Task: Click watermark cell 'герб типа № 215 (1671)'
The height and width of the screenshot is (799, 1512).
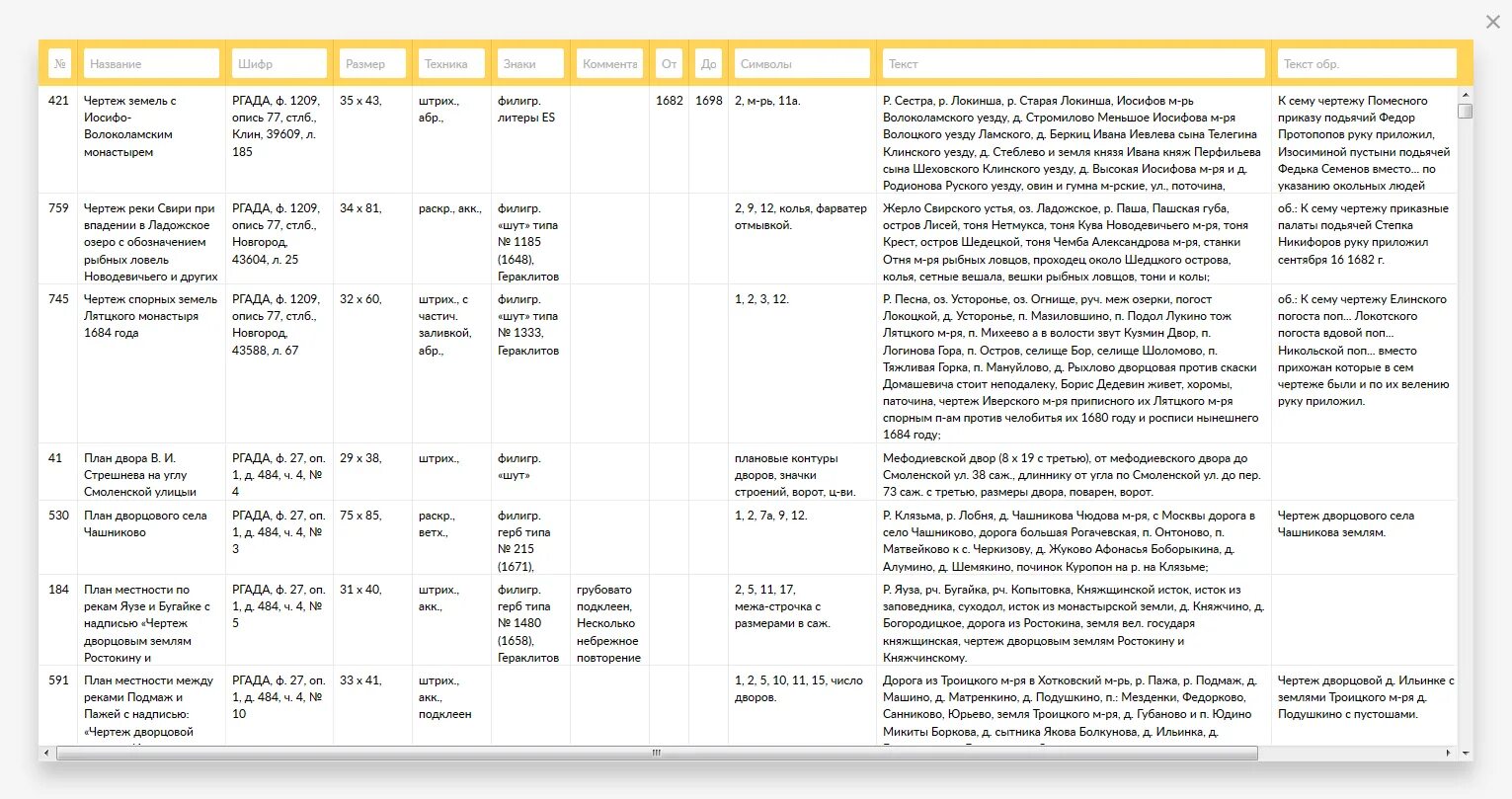Action: (x=524, y=541)
